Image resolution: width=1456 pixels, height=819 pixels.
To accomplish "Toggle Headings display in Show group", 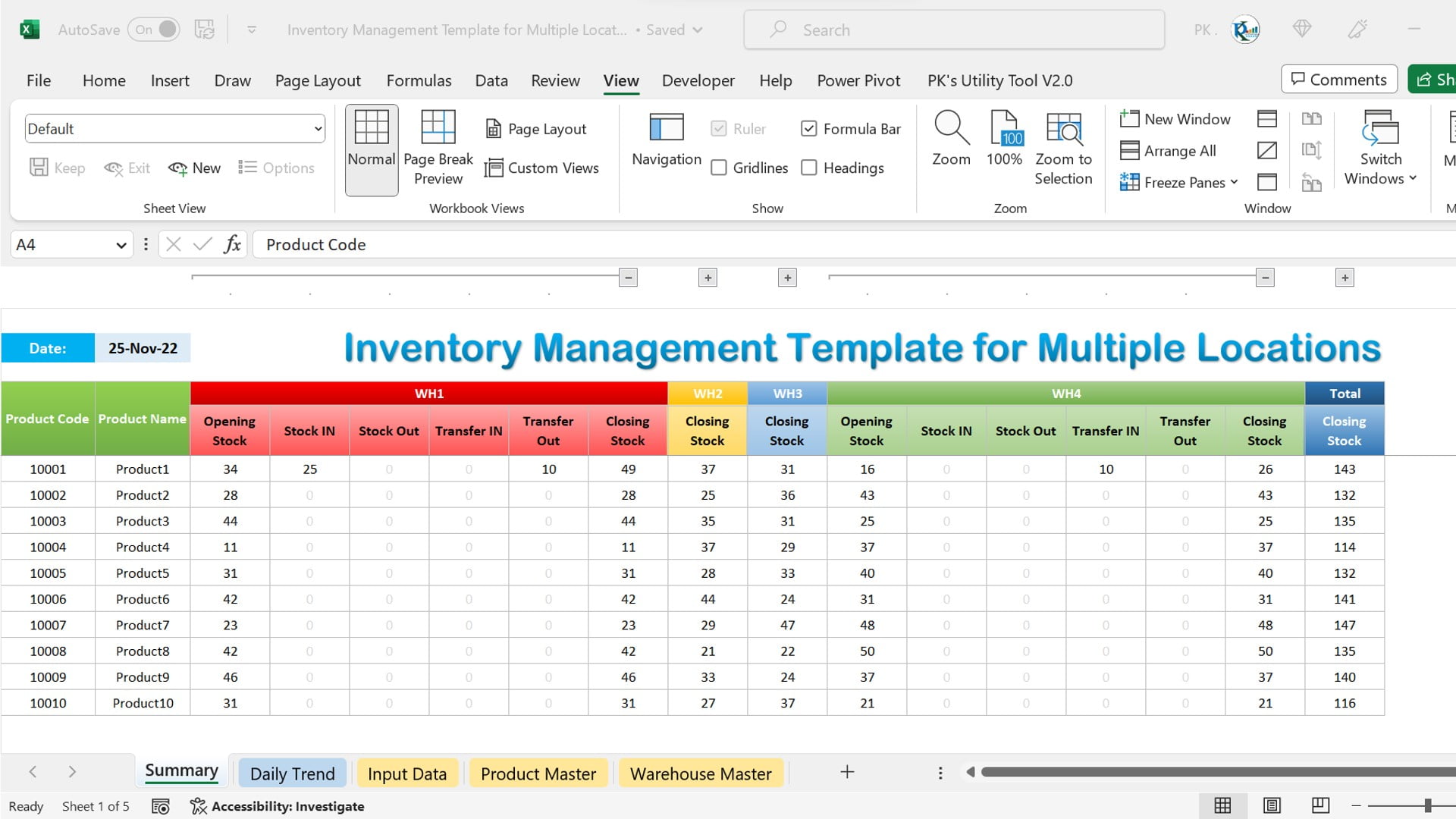I will coord(811,167).
